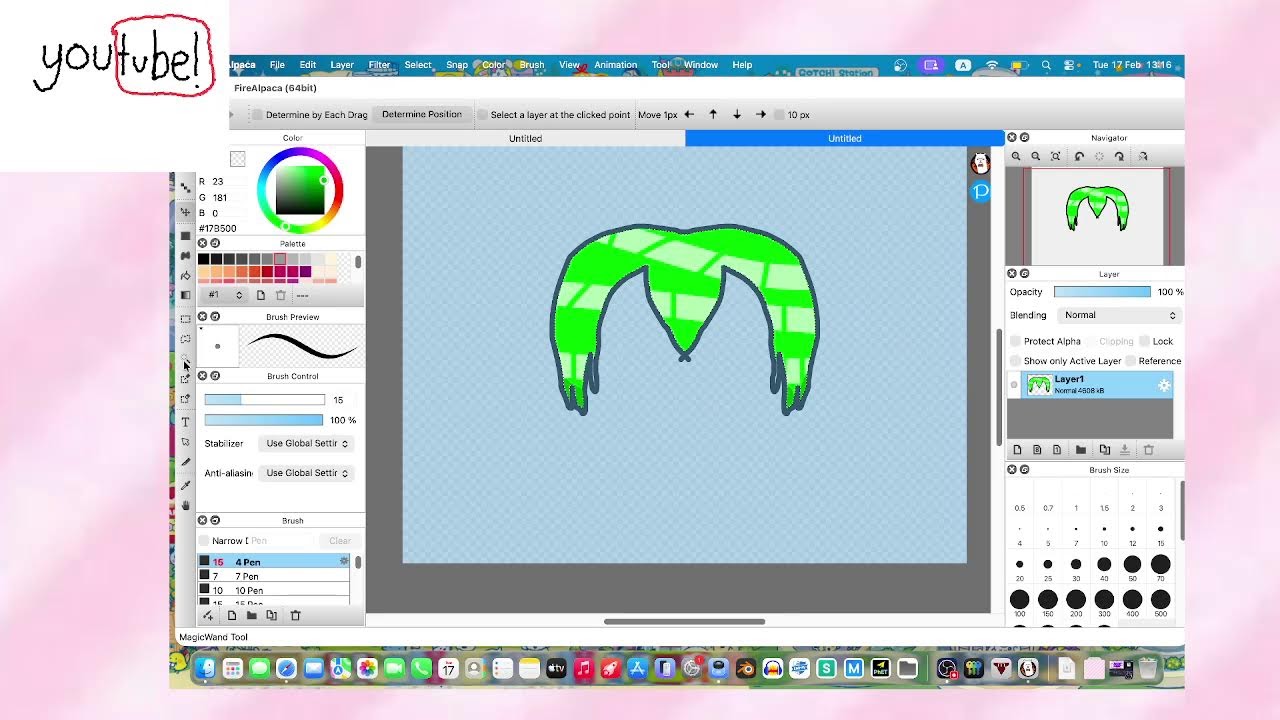Viewport: 1280px width, 720px height.
Task: Zoom out using Navigator magnifier minus
Action: coord(1036,156)
